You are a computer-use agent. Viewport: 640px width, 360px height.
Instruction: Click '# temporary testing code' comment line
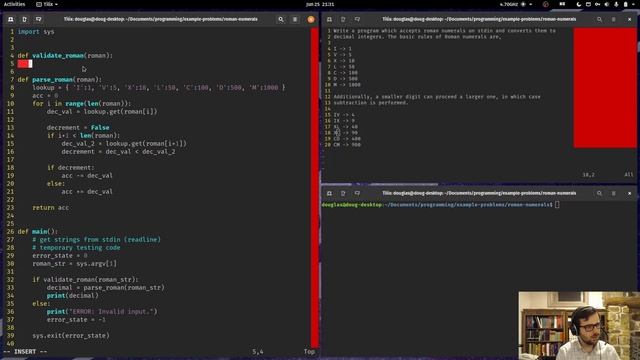pyautogui.click(x=76, y=247)
